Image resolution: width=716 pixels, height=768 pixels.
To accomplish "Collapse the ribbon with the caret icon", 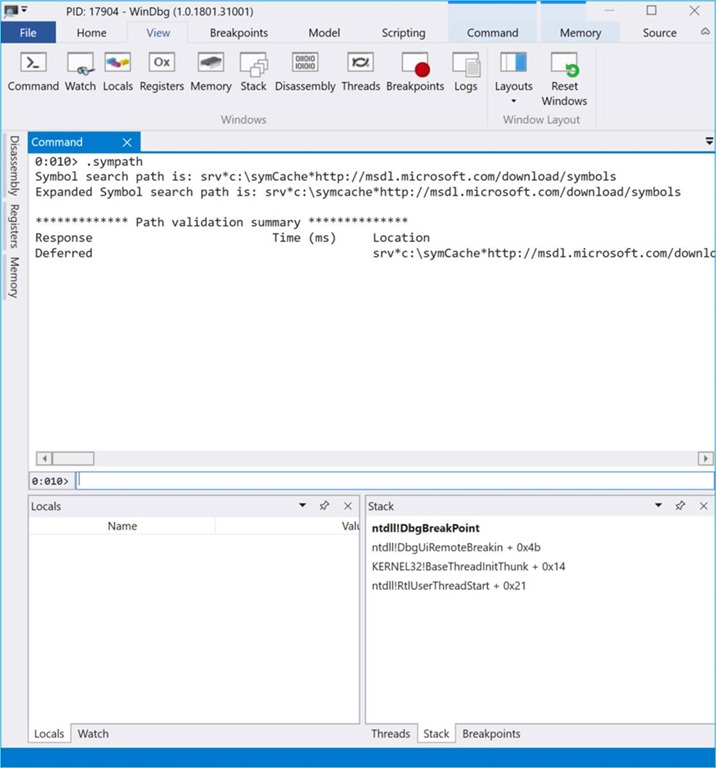I will [705, 32].
